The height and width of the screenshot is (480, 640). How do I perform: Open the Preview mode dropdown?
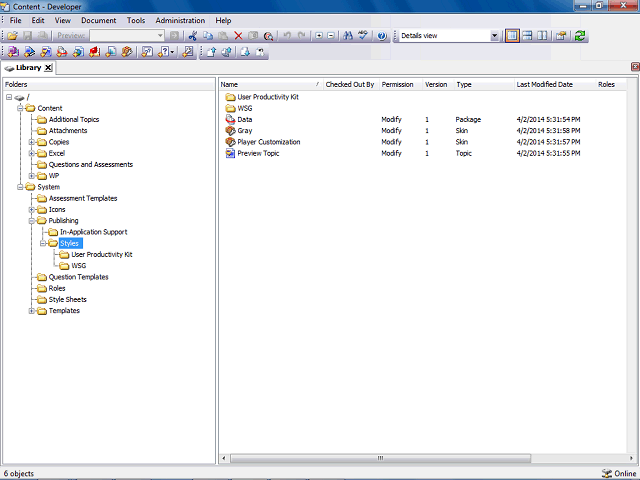[160, 36]
